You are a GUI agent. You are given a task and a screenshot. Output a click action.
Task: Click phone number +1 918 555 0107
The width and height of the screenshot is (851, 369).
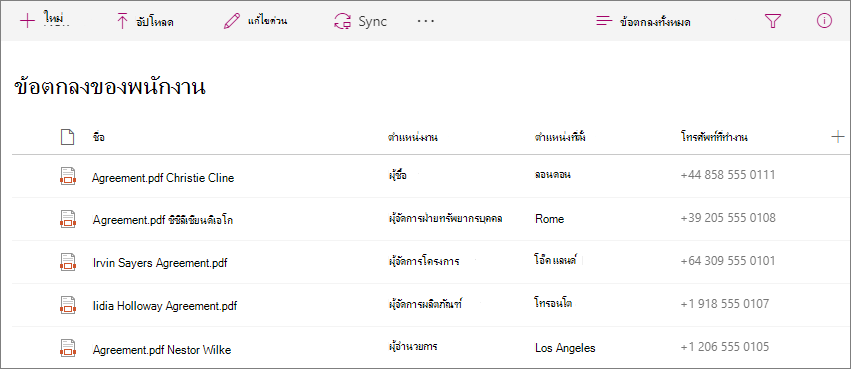[725, 303]
